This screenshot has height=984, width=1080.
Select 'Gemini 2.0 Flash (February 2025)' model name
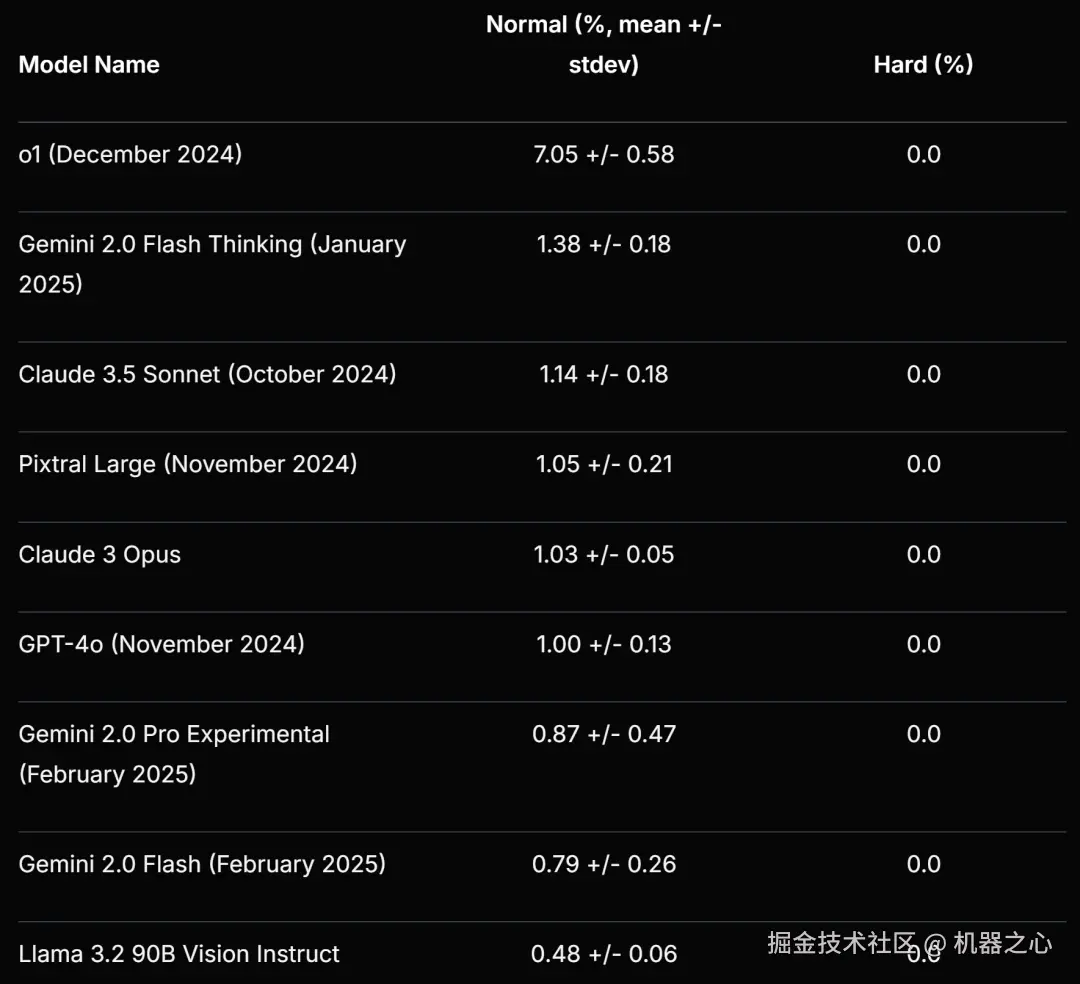pyautogui.click(x=202, y=864)
